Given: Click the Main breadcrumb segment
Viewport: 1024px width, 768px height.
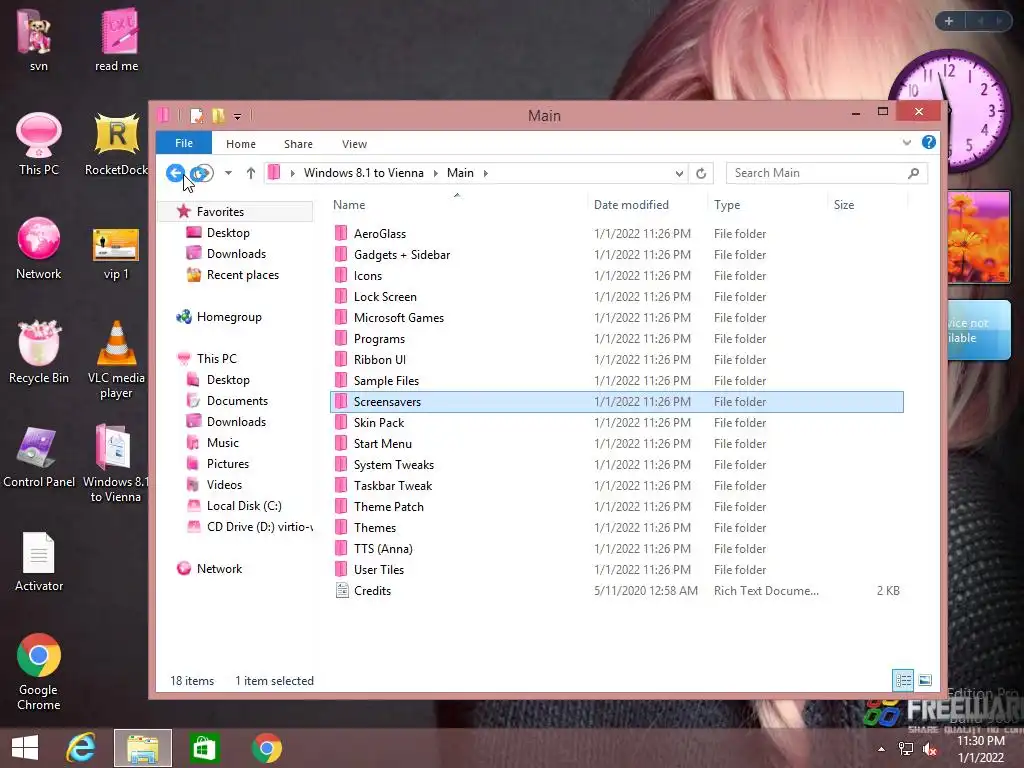Looking at the screenshot, I should tap(460, 173).
